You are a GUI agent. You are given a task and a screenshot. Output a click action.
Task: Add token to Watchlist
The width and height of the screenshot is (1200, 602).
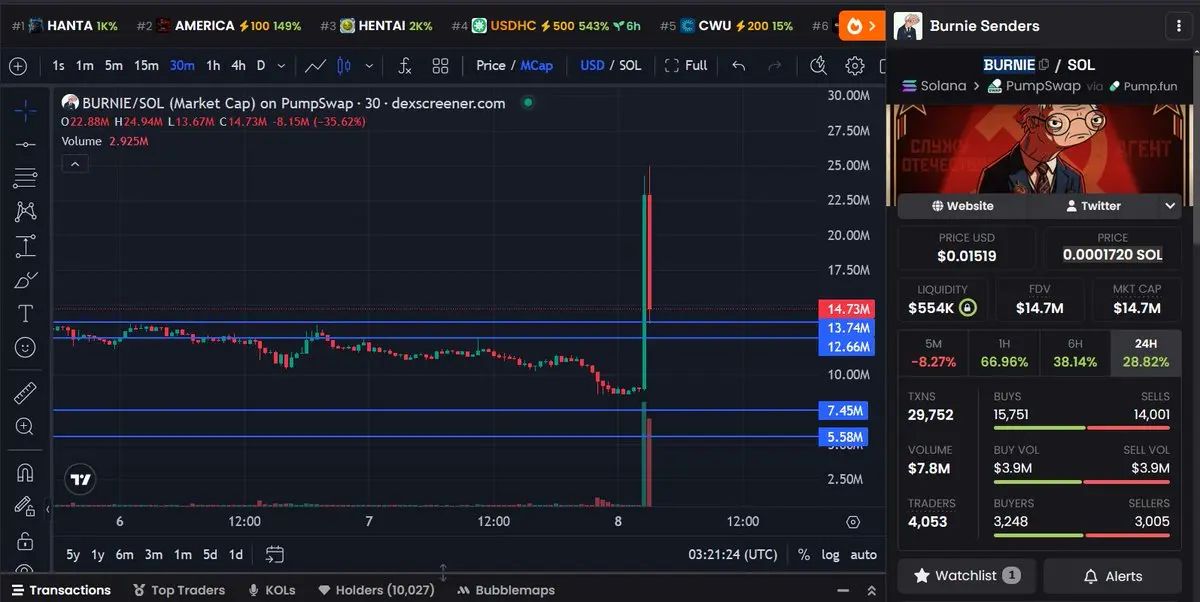point(967,576)
